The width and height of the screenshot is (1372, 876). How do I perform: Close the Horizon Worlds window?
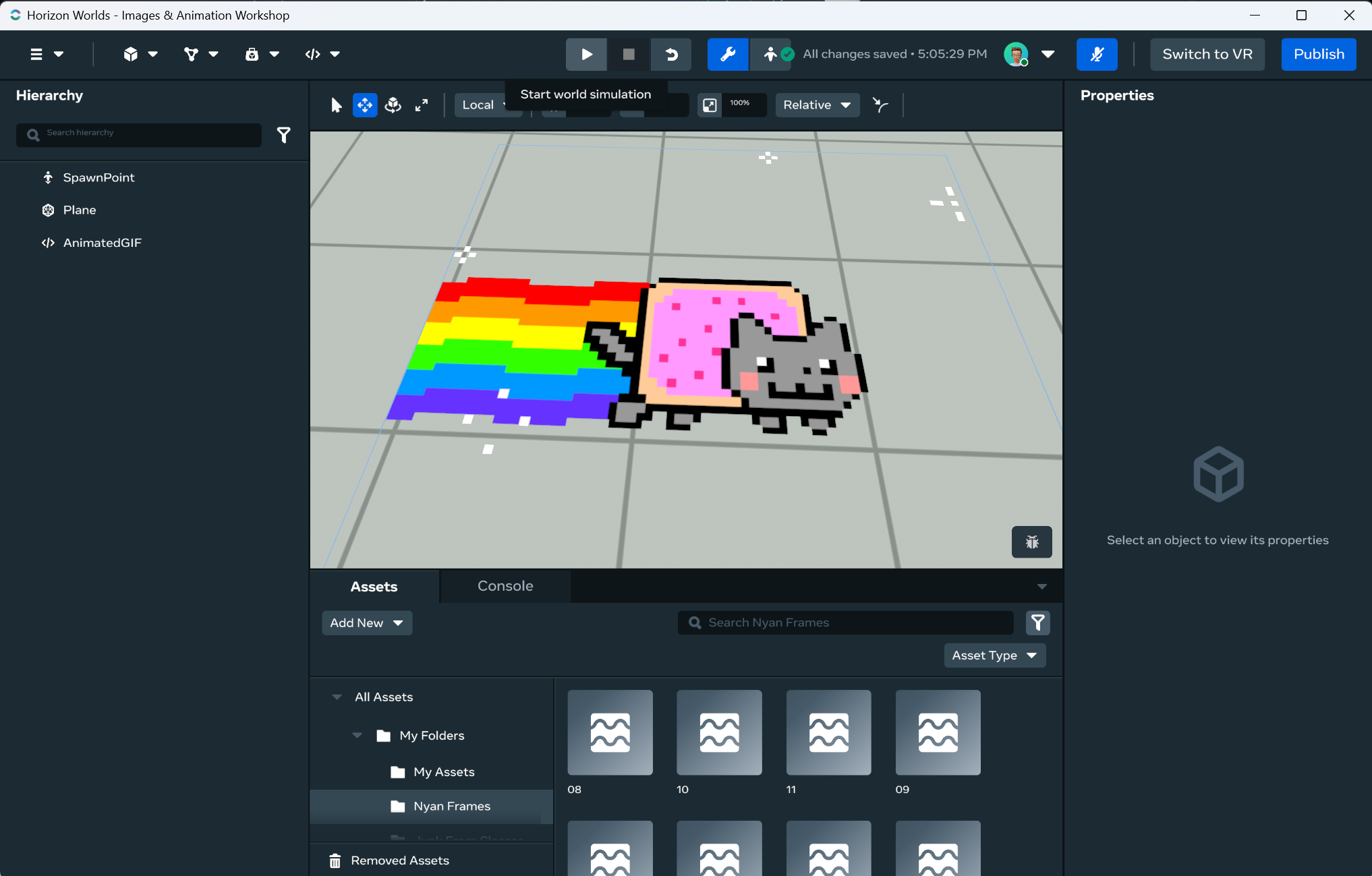(x=1348, y=15)
